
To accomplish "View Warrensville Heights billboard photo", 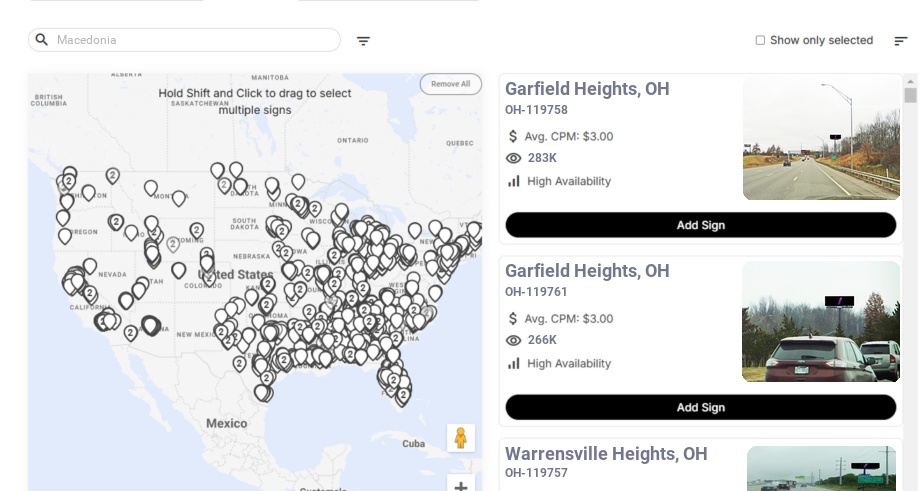I will pos(821,468).
